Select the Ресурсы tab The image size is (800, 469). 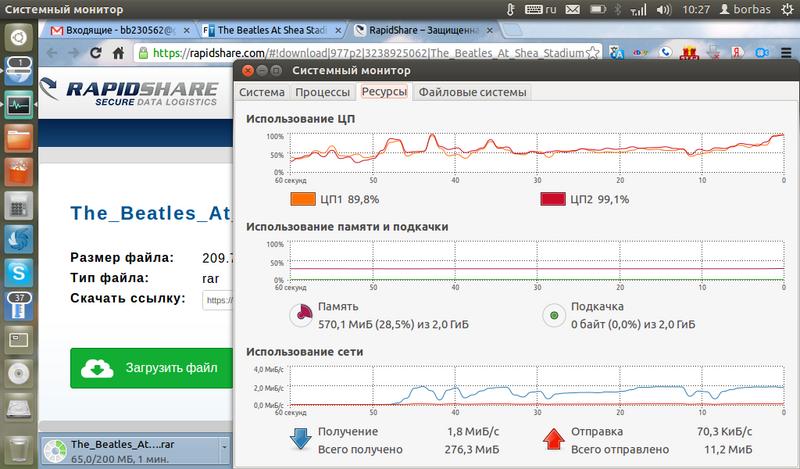tap(384, 92)
